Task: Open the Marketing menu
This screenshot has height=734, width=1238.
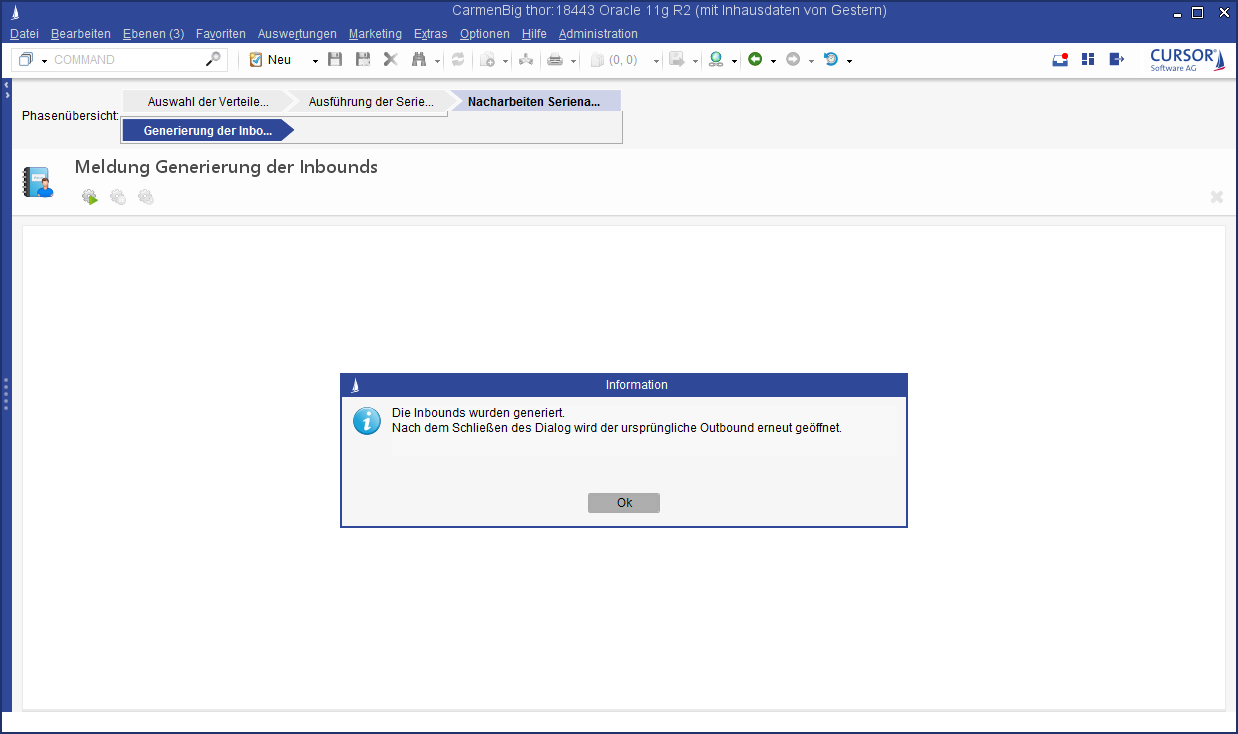Action: pos(375,34)
